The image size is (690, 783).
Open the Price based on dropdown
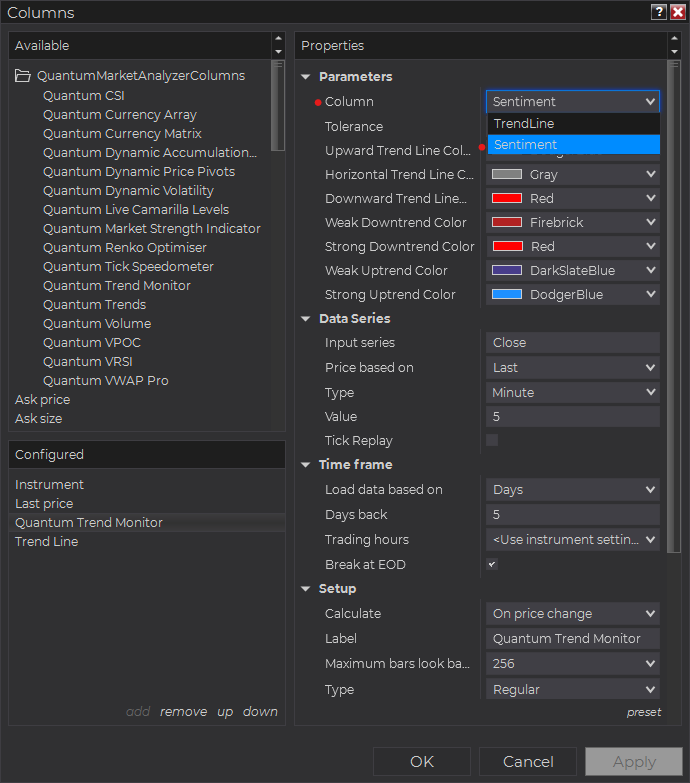point(573,368)
